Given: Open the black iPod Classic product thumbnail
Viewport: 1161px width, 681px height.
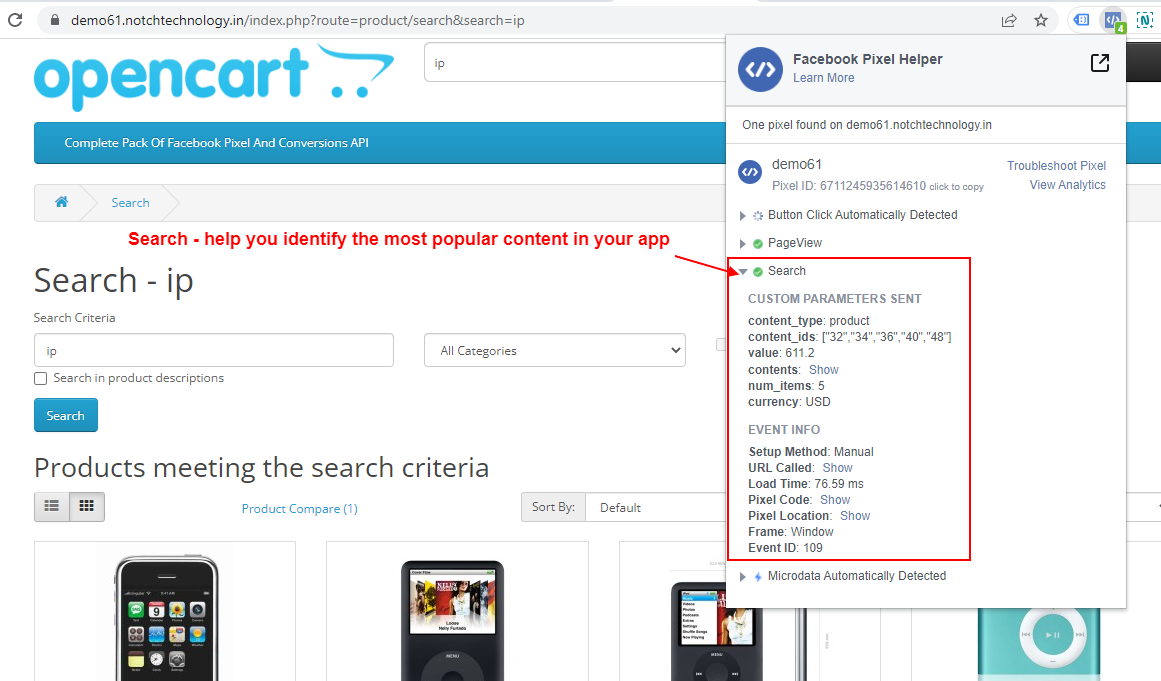Looking at the screenshot, I should tap(452, 620).
